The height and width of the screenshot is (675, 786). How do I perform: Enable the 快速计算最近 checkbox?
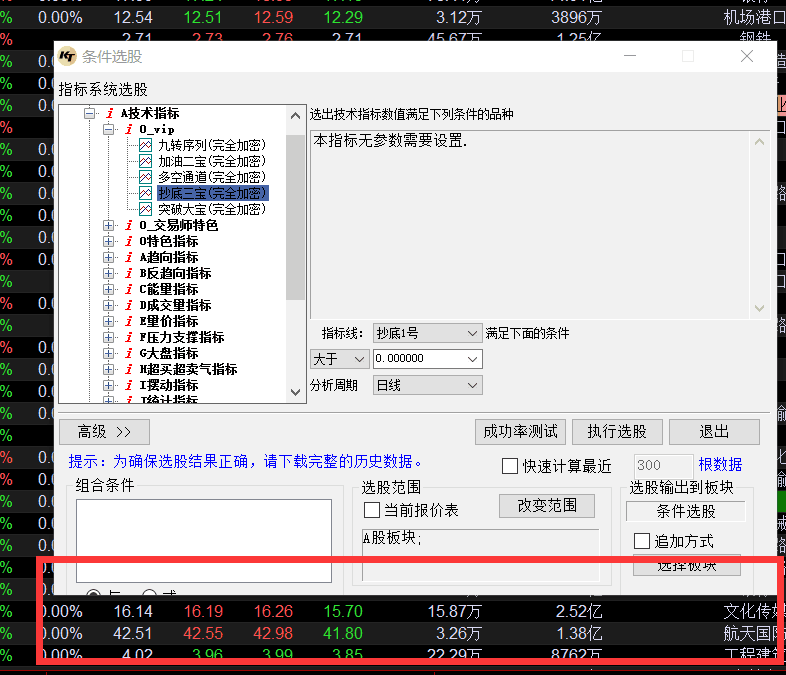(x=510, y=466)
